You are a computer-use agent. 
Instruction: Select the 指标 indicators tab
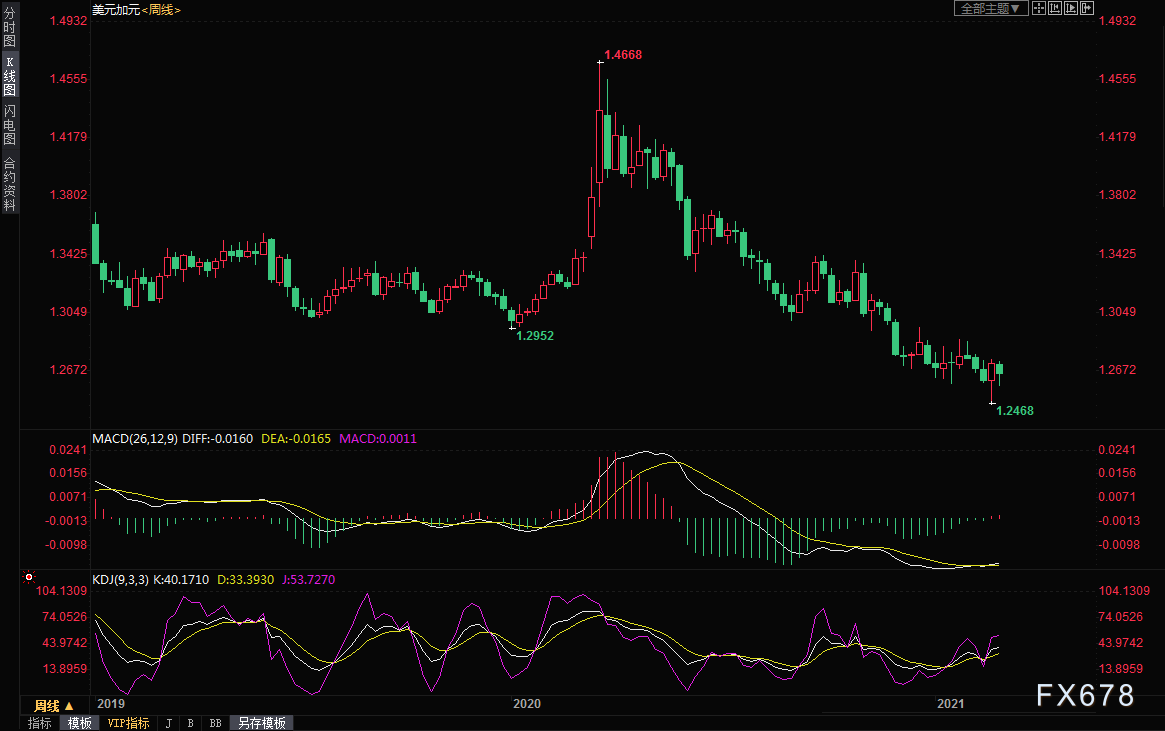[x=39, y=723]
